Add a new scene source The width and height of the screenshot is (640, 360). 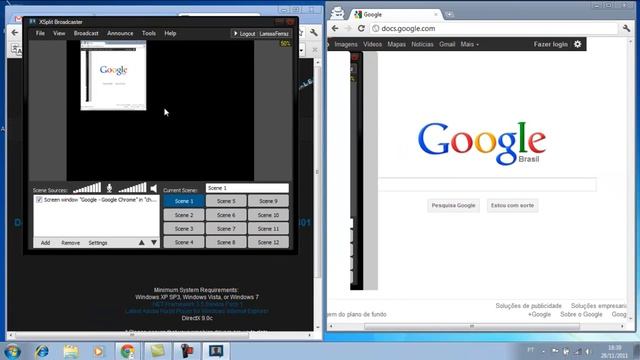45,243
